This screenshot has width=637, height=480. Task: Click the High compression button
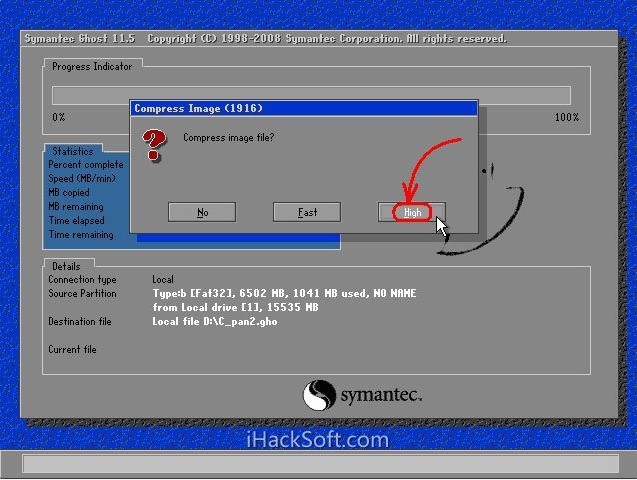(411, 212)
